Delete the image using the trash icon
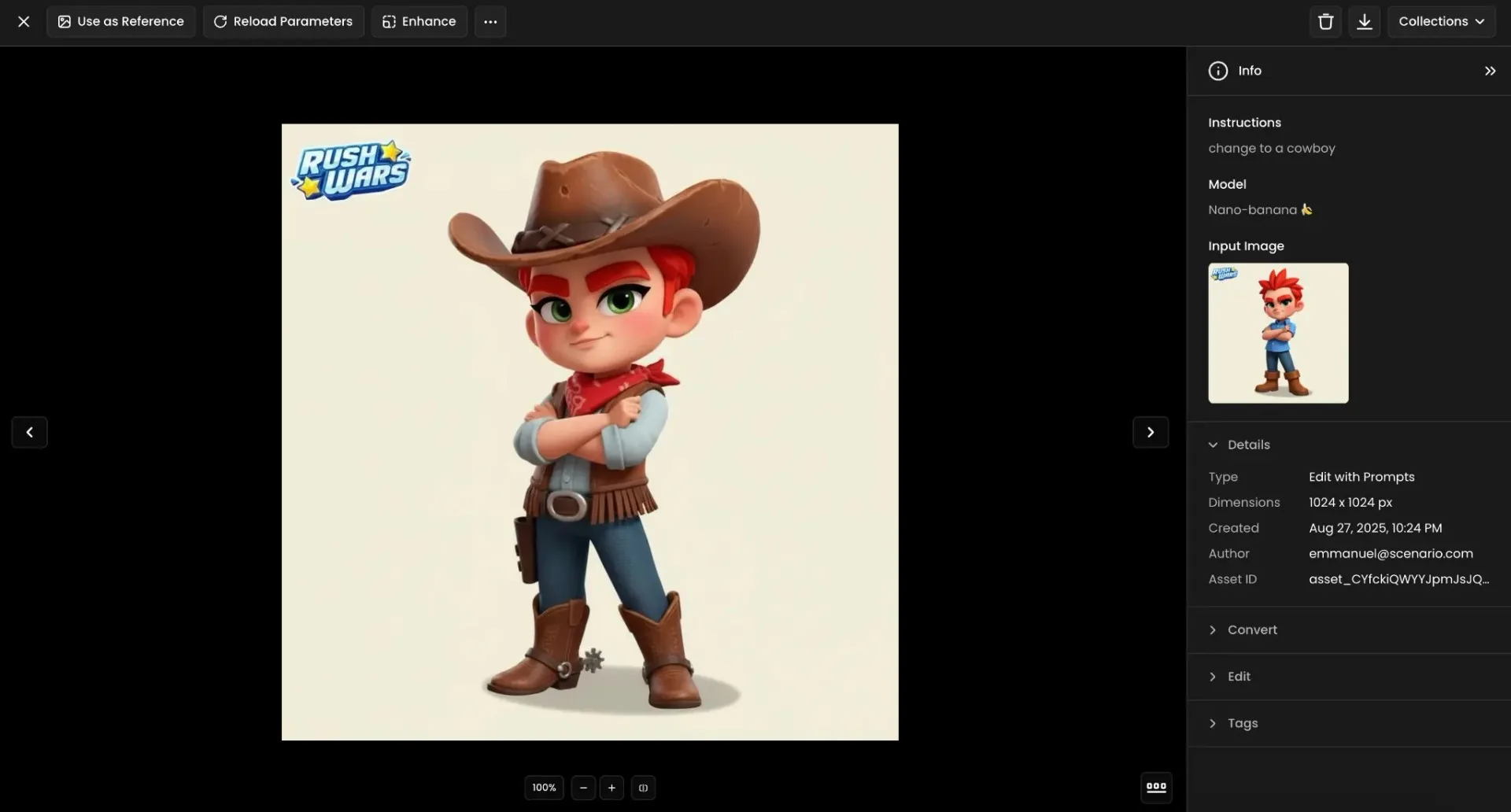Screen dimensions: 1511x812 tap(1324, 21)
